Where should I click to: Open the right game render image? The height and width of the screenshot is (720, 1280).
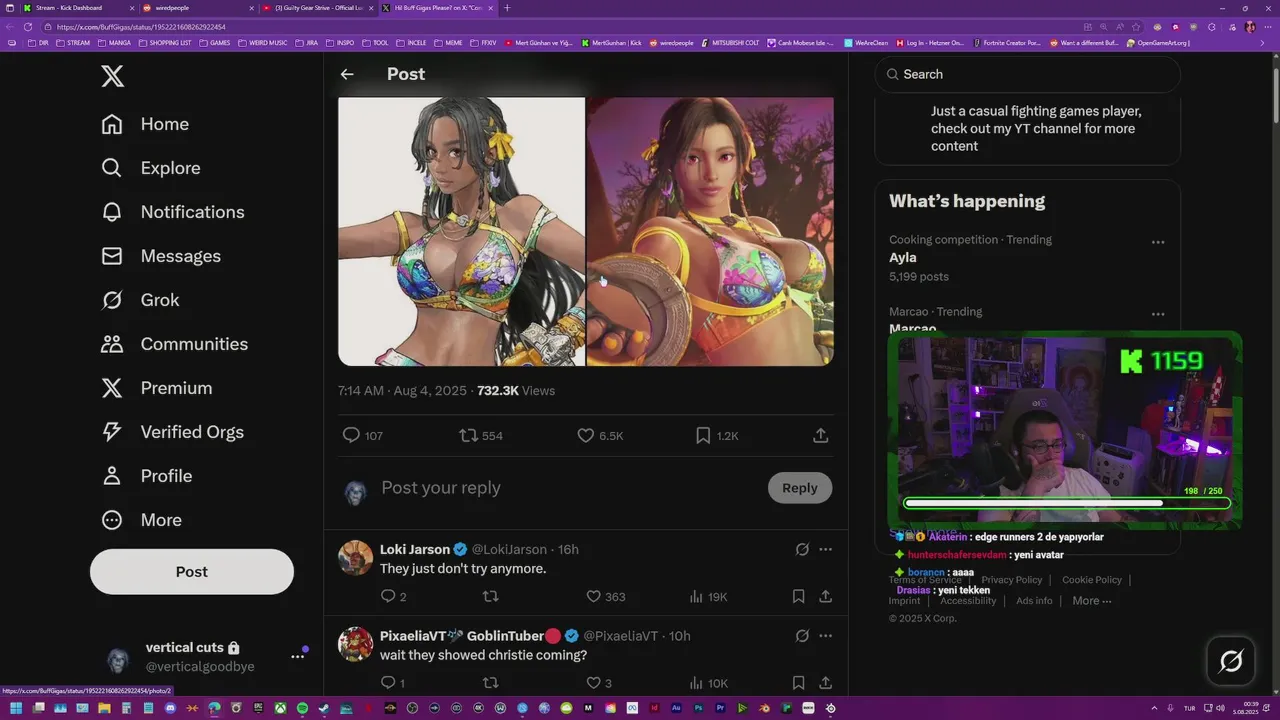710,231
